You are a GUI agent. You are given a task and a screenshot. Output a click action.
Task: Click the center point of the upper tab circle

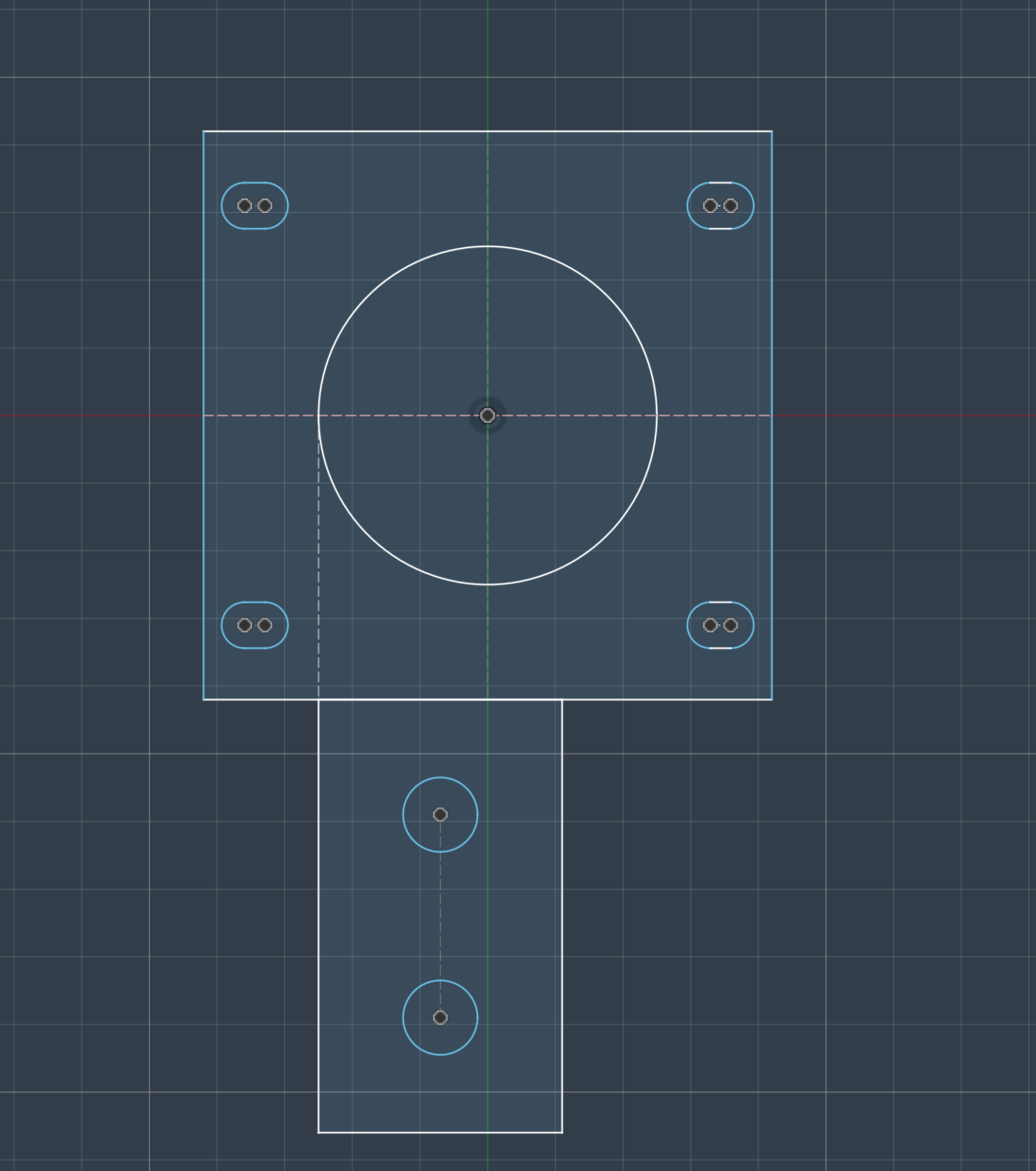point(440,813)
